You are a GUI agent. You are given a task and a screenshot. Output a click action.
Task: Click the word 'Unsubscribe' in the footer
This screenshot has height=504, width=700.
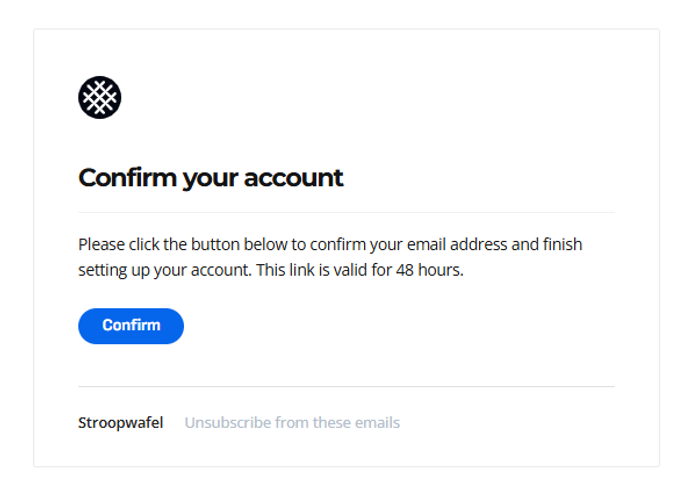point(226,422)
